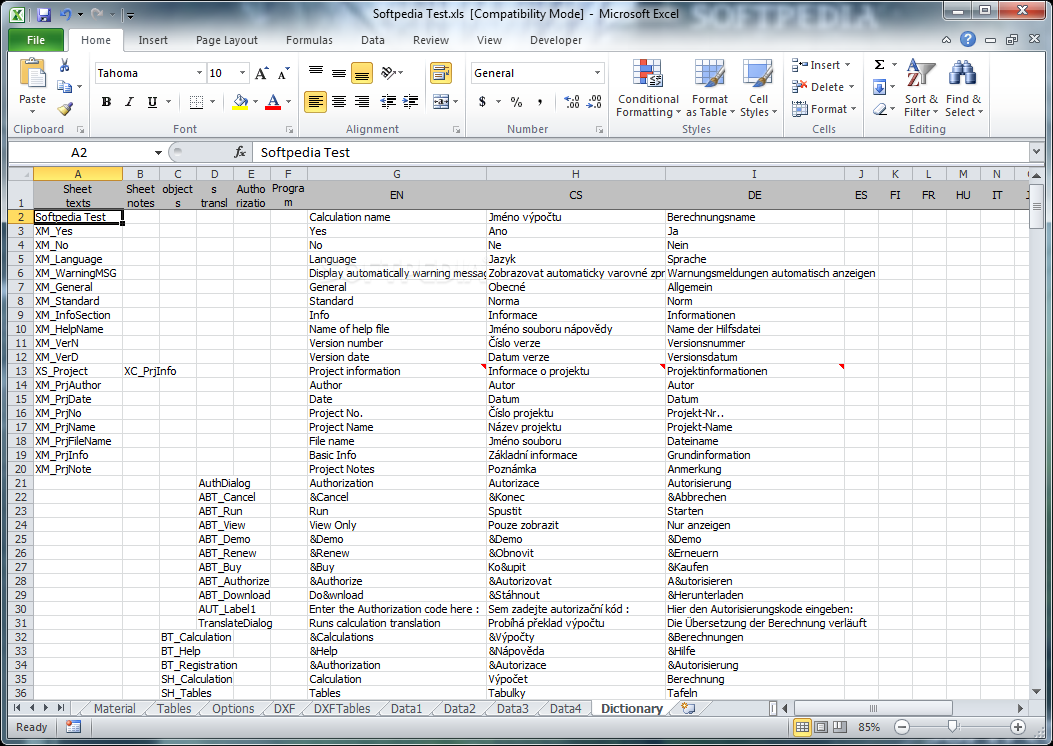This screenshot has height=746, width=1053.
Task: Apply Accounting dollar number format
Action: click(482, 102)
